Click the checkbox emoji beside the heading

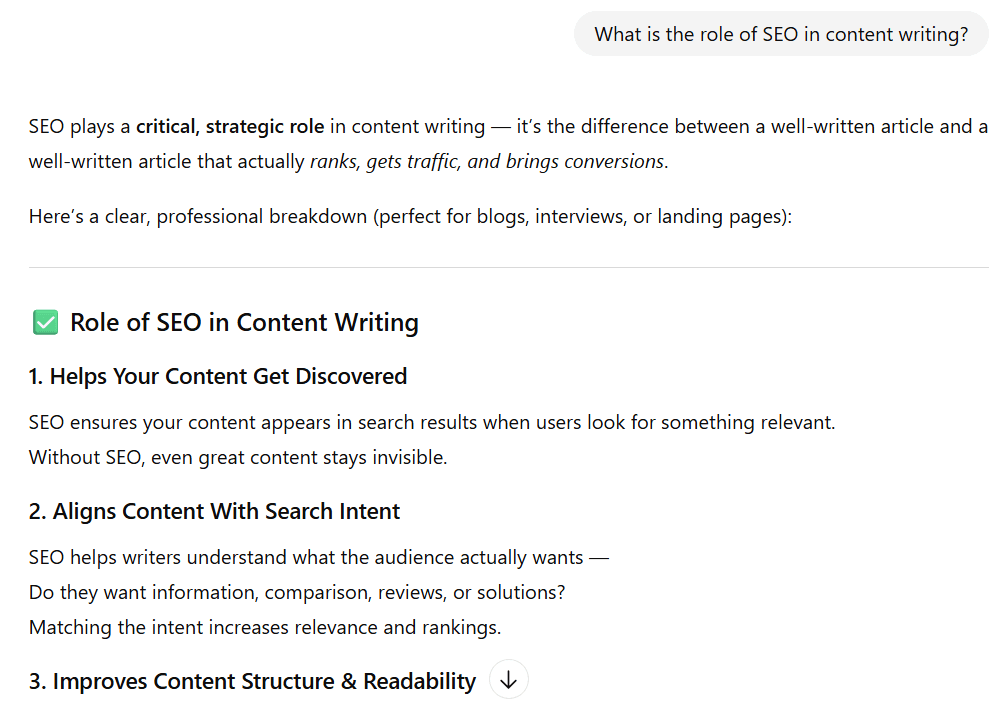tap(43, 321)
